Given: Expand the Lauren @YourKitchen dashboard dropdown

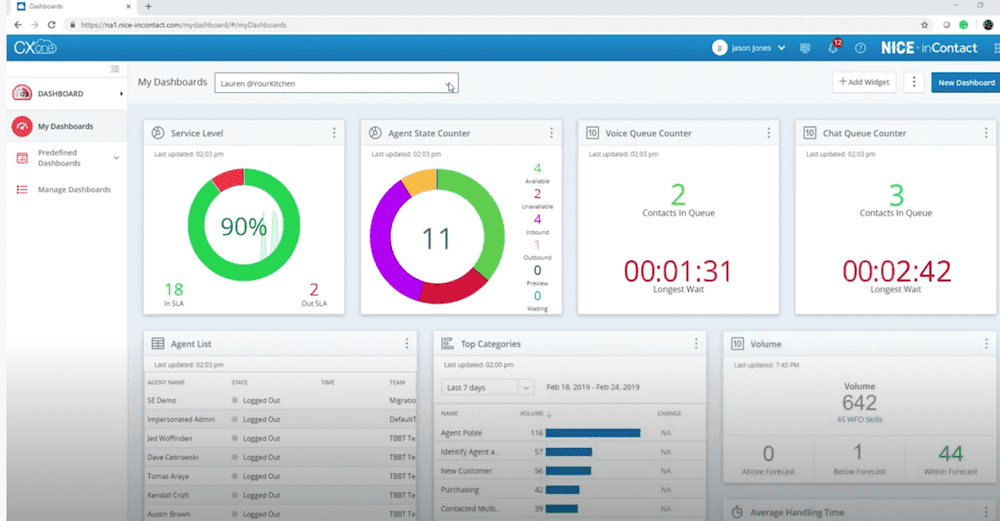Looking at the screenshot, I should (448, 84).
